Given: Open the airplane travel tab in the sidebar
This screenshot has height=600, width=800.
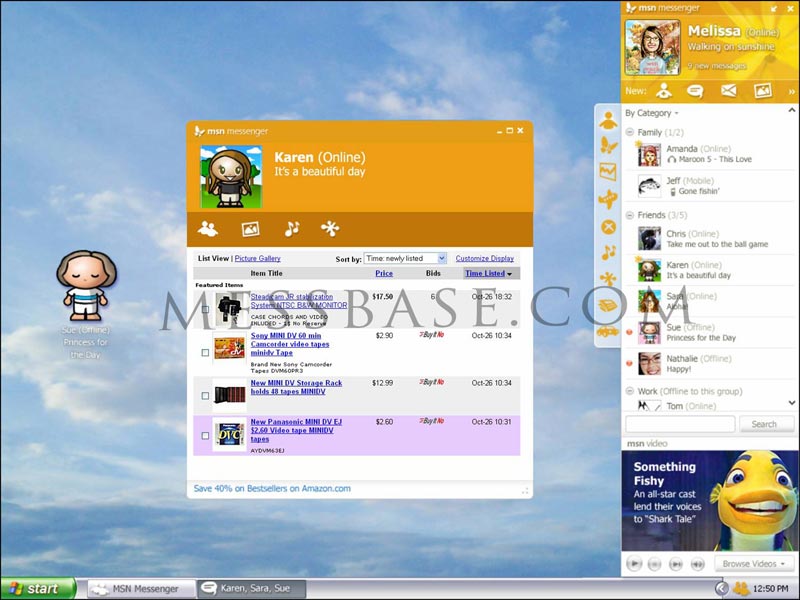Looking at the screenshot, I should point(608,199).
